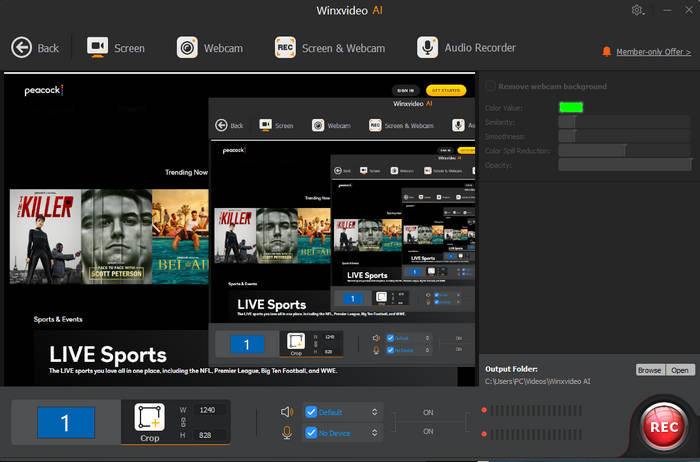Click the Get Started button in preview
Screen dimensions: 700x462
tap(446, 90)
